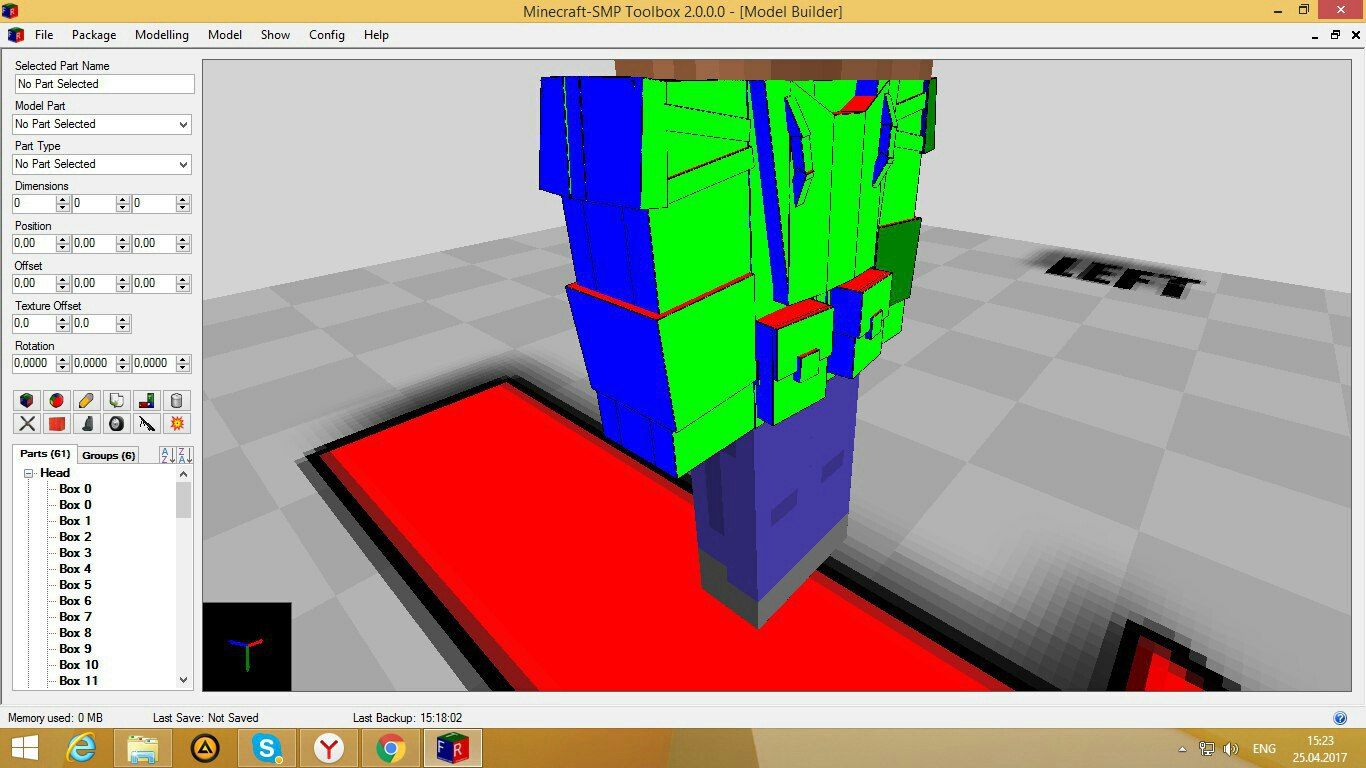Select Box 5 in the parts tree
Image resolution: width=1366 pixels, height=768 pixels.
pos(75,585)
